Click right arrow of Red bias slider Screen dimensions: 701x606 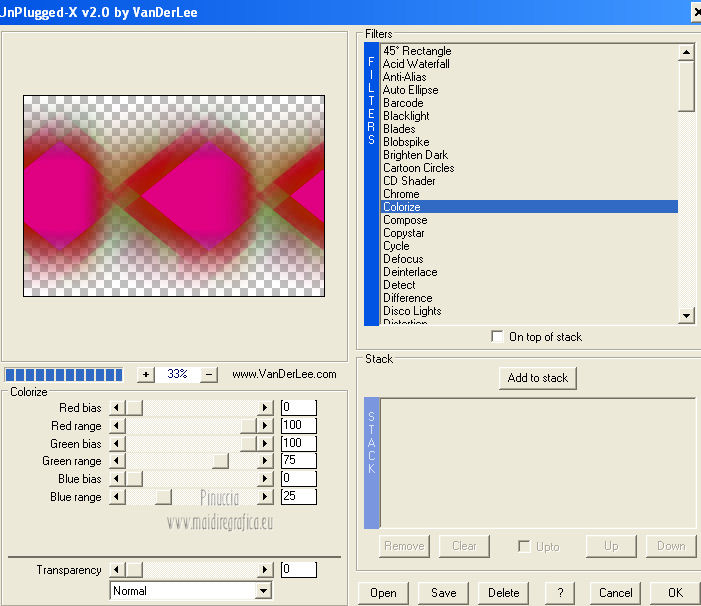(265, 408)
